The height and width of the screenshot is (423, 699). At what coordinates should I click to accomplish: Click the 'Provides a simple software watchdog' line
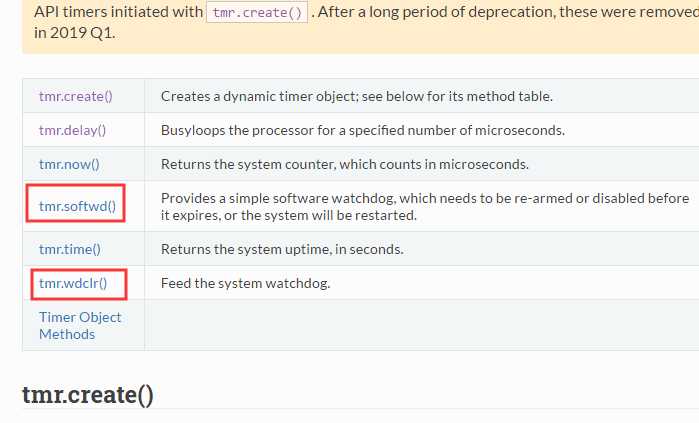(425, 198)
